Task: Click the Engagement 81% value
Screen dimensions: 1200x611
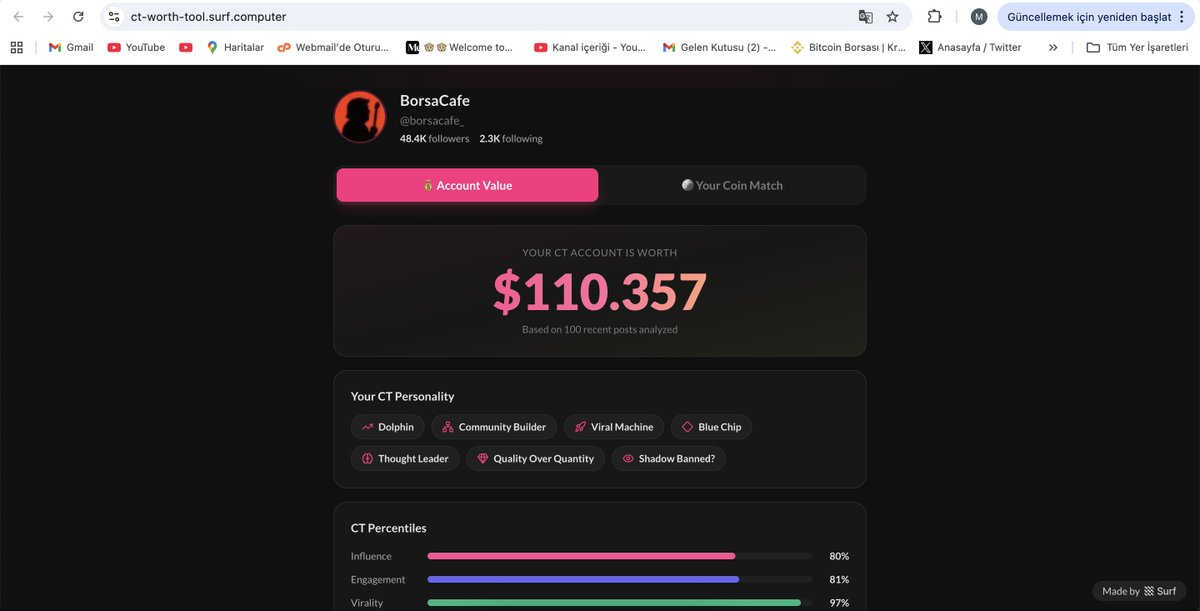Action: (x=839, y=580)
